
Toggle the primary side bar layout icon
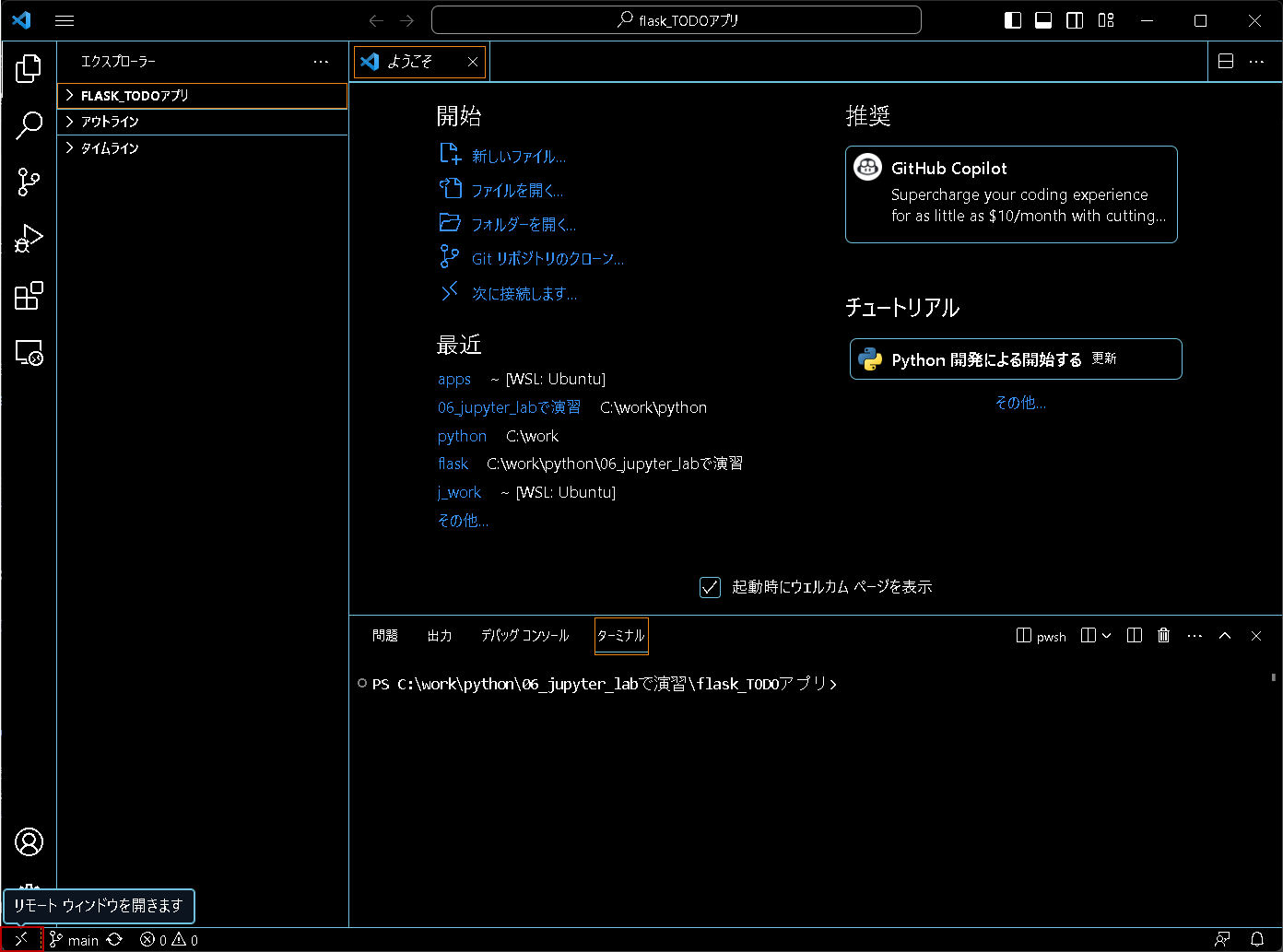1013,20
